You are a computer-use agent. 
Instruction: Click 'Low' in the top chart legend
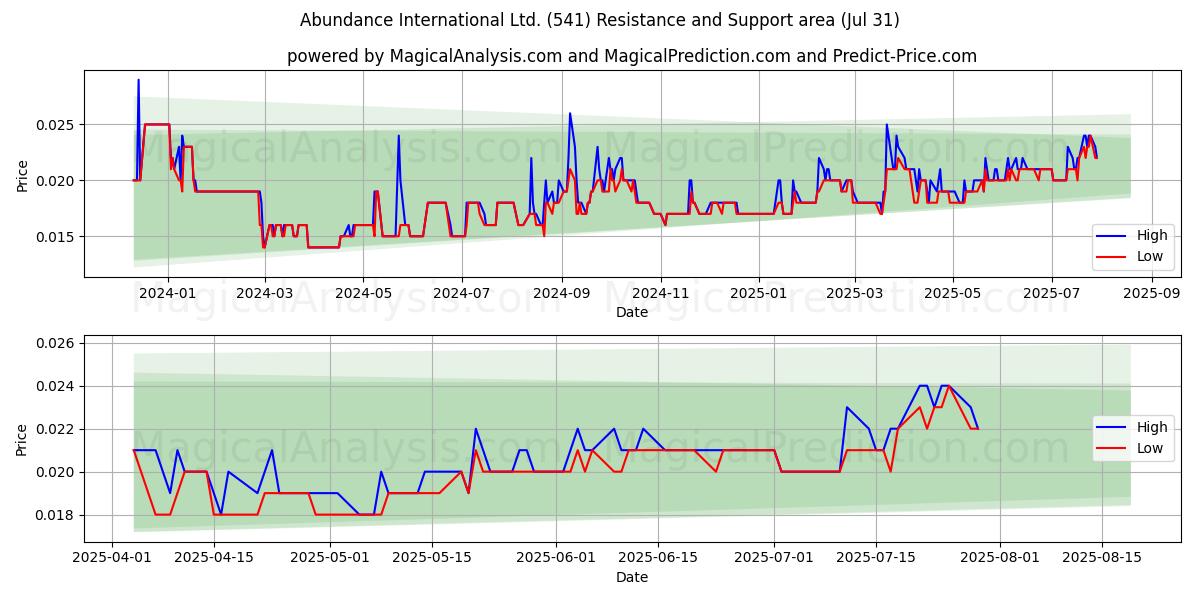point(1150,256)
